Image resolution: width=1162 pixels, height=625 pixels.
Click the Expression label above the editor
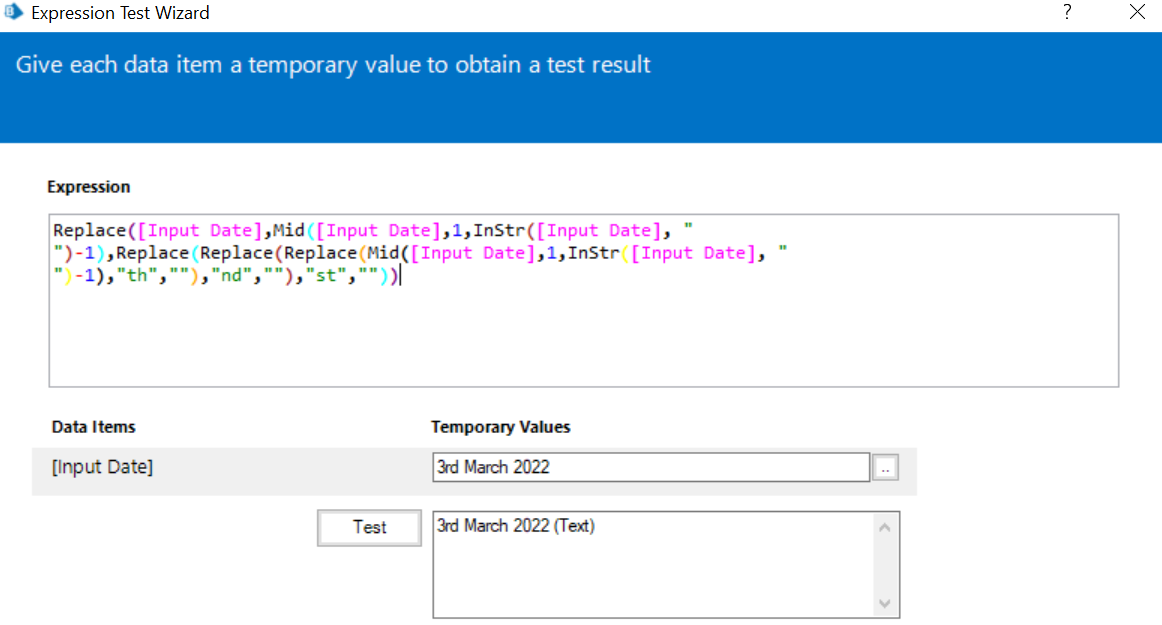pos(88,186)
